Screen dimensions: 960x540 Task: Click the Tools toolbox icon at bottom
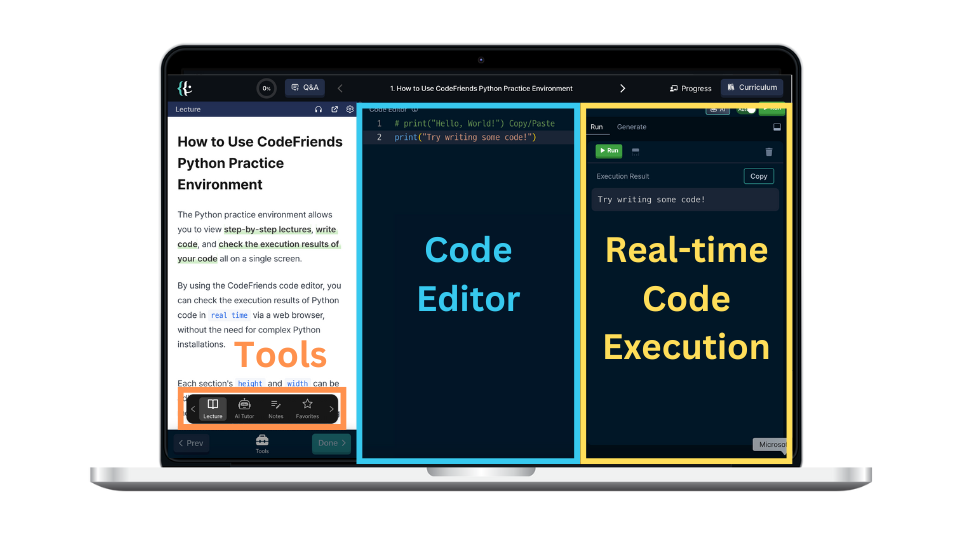[x=262, y=444]
